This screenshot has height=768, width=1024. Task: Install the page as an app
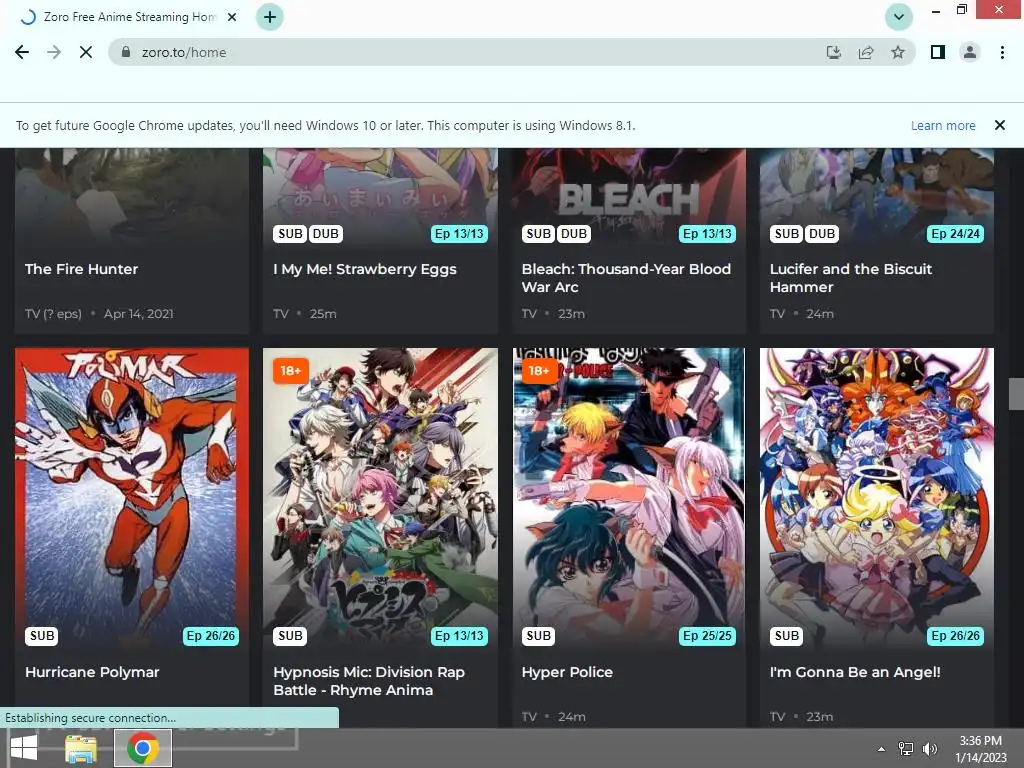833,52
